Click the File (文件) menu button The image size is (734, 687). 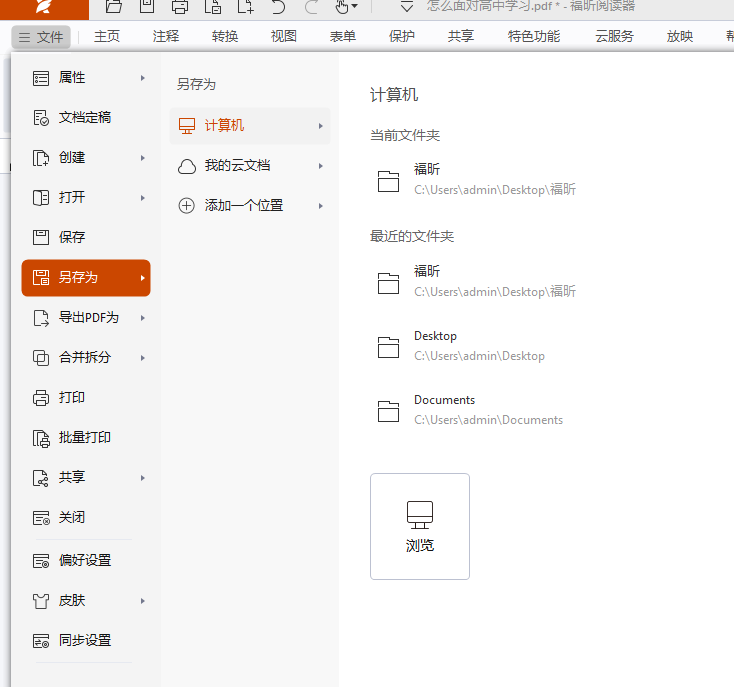pyautogui.click(x=41, y=37)
